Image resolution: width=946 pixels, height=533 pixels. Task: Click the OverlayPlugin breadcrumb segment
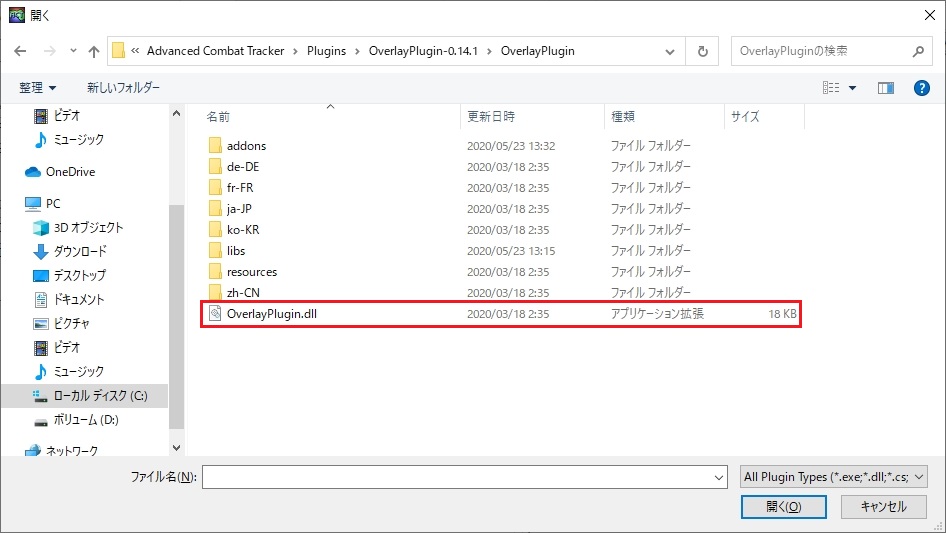(538, 51)
